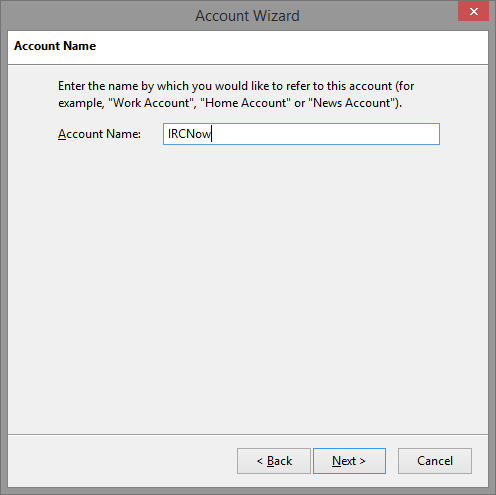Image resolution: width=496 pixels, height=495 pixels.
Task: Click the Account Wizard title bar text
Action: 247,16
